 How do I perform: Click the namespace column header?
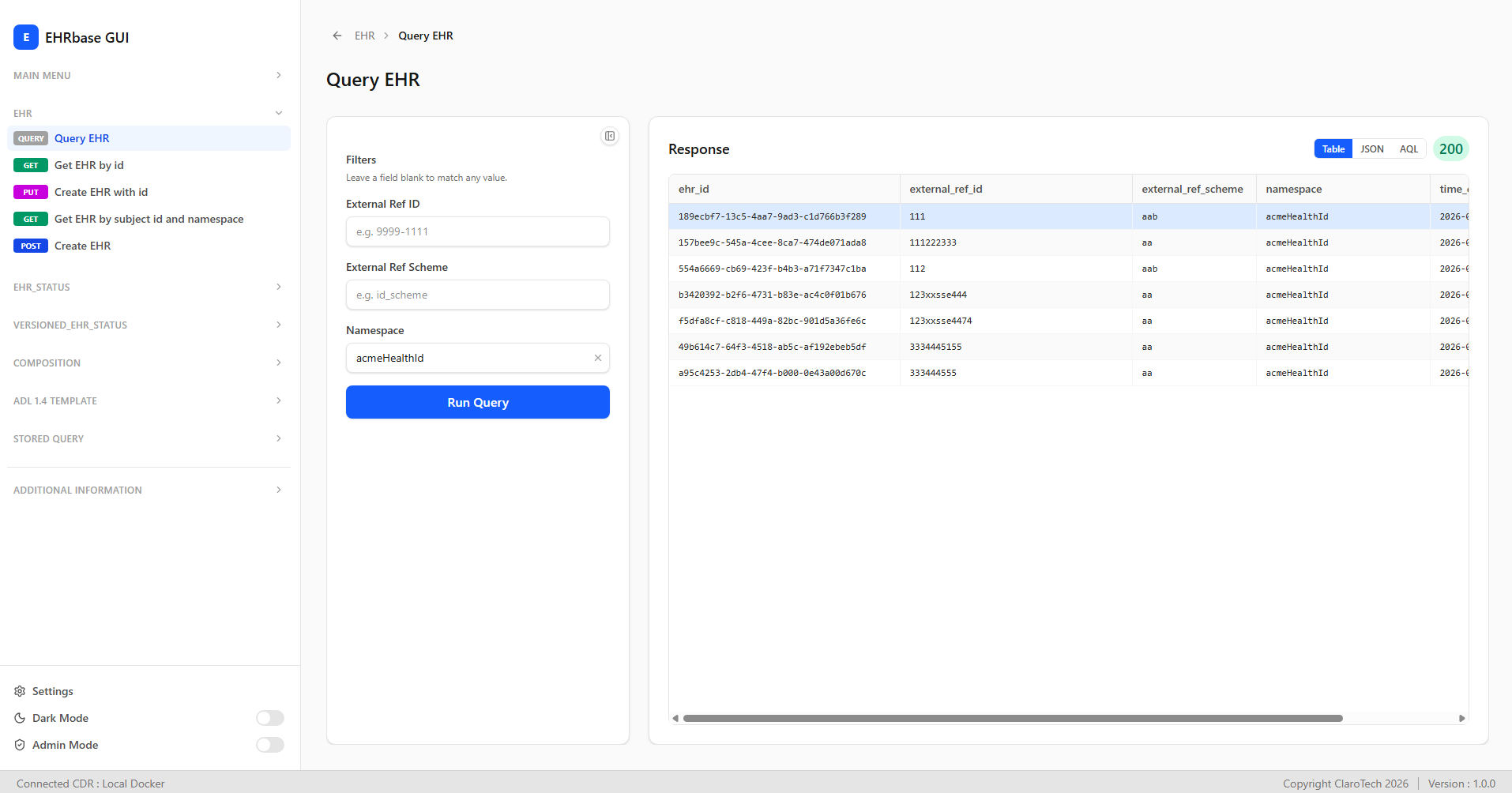(1343, 189)
